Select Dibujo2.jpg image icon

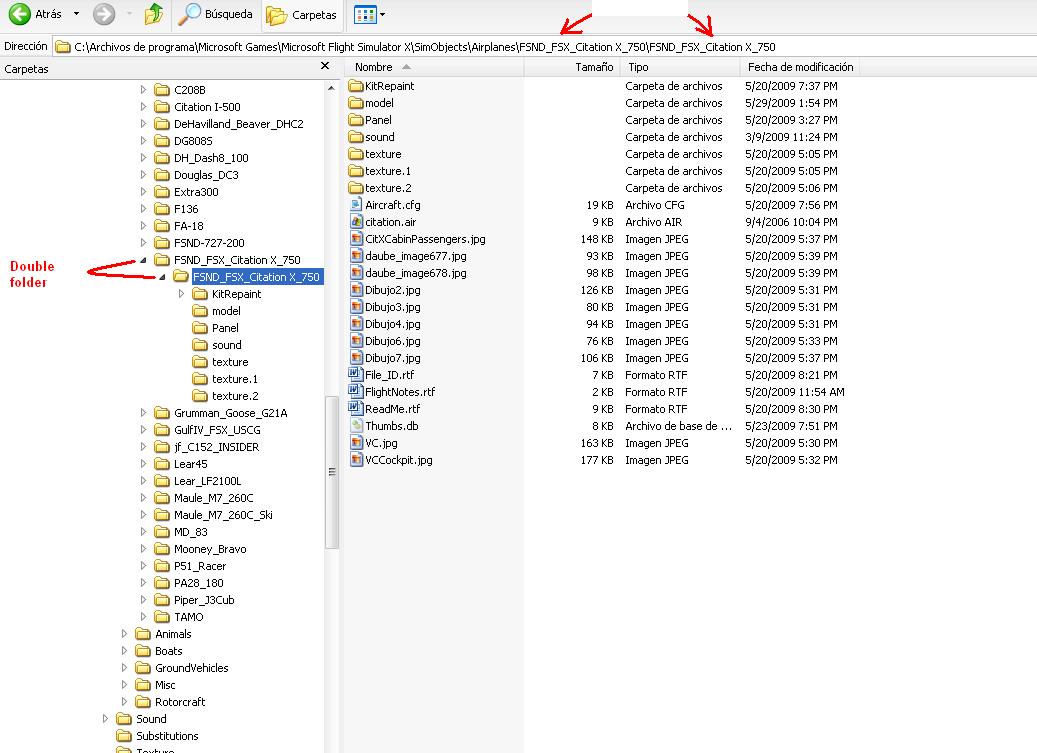coord(356,290)
